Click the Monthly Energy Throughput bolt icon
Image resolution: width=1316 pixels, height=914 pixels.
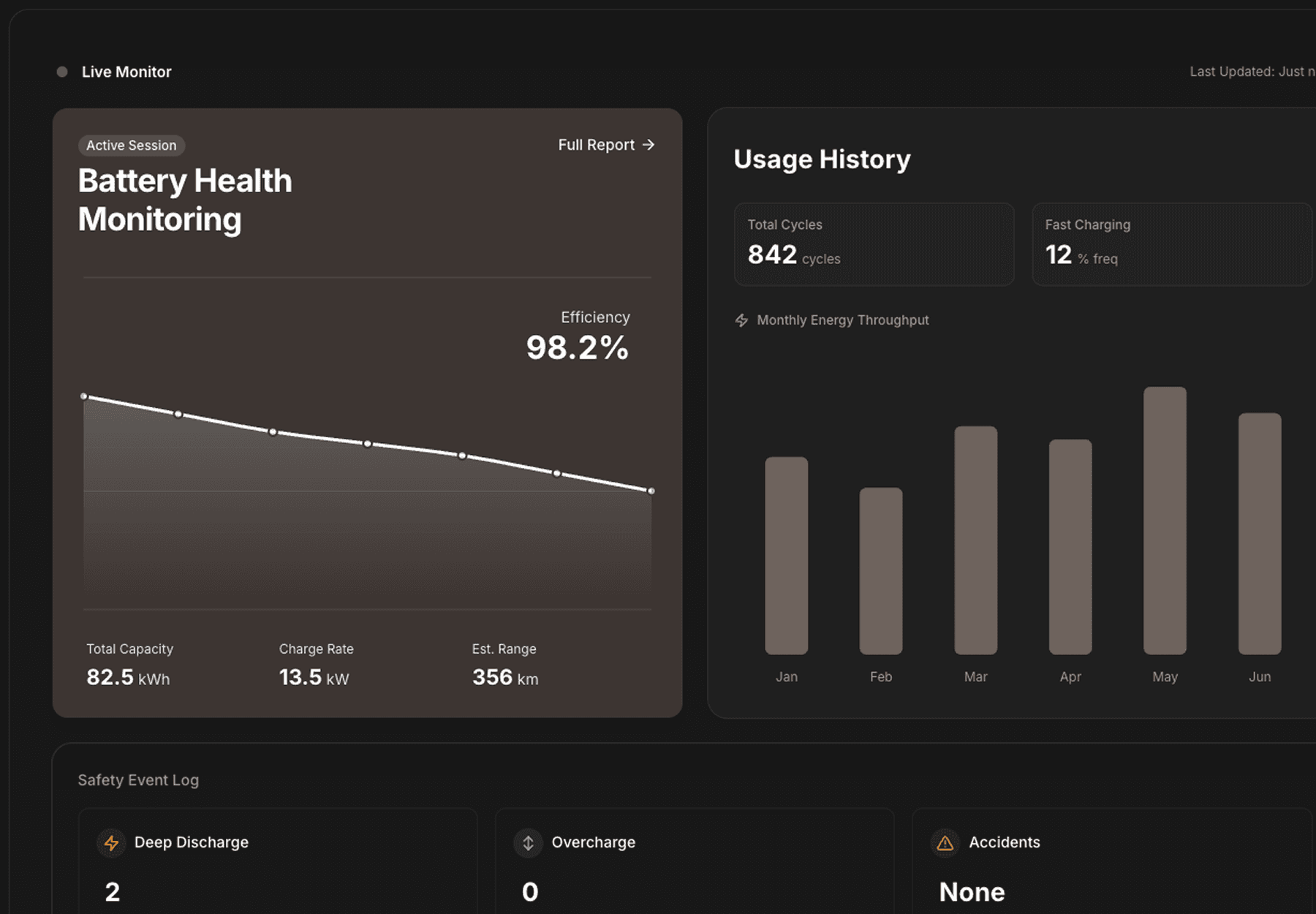[741, 320]
